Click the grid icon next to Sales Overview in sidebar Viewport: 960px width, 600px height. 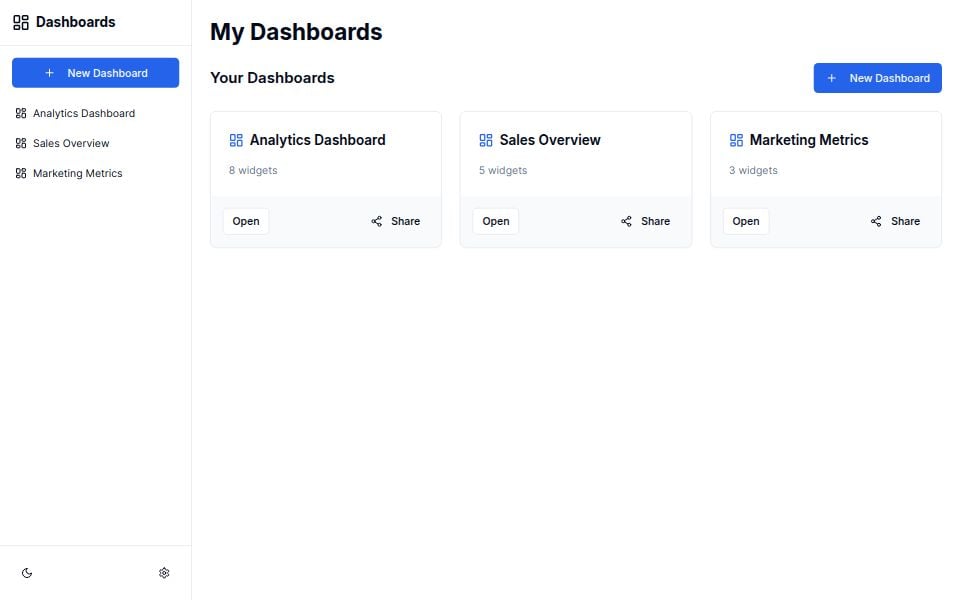21,143
